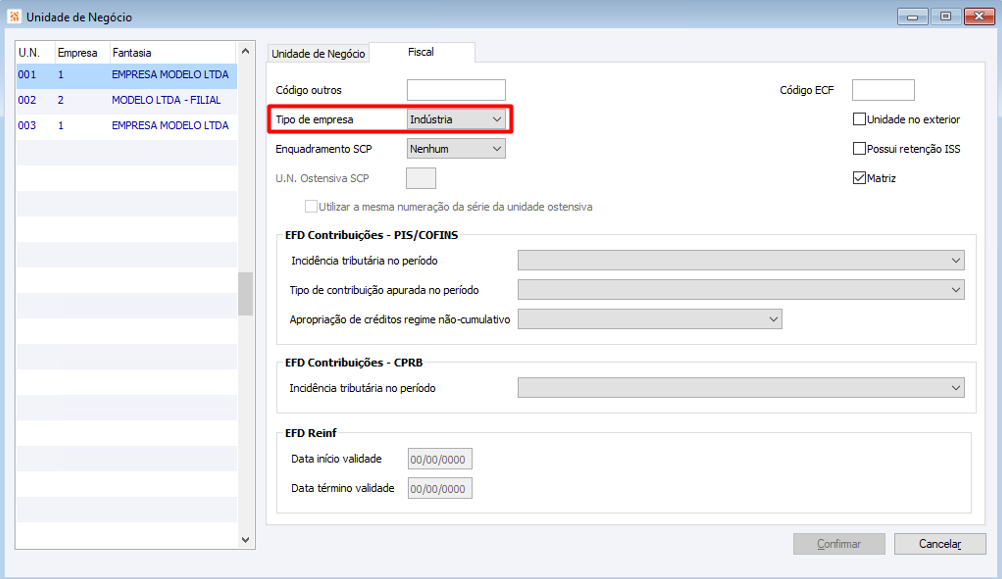Screen dimensions: 1002x579
Task: Minimize the Unidade de Negócio window
Action: pos(913,17)
